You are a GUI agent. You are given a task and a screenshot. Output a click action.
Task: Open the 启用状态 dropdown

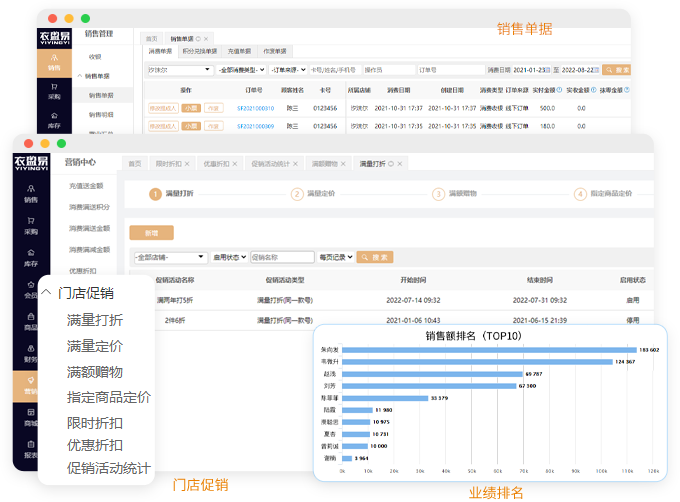pos(229,257)
